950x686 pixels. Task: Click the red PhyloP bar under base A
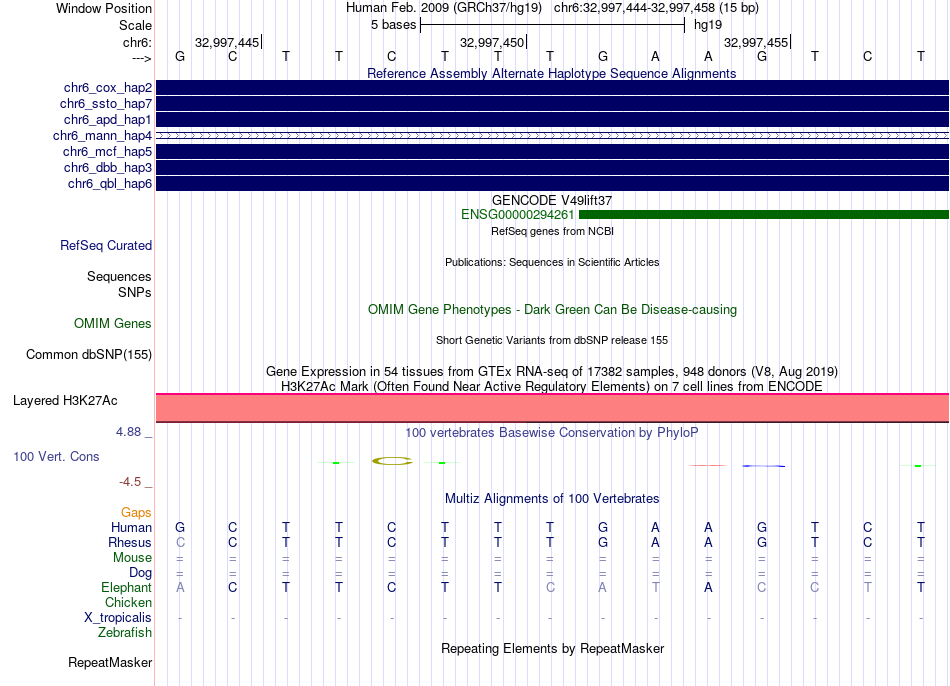pyautogui.click(x=708, y=465)
